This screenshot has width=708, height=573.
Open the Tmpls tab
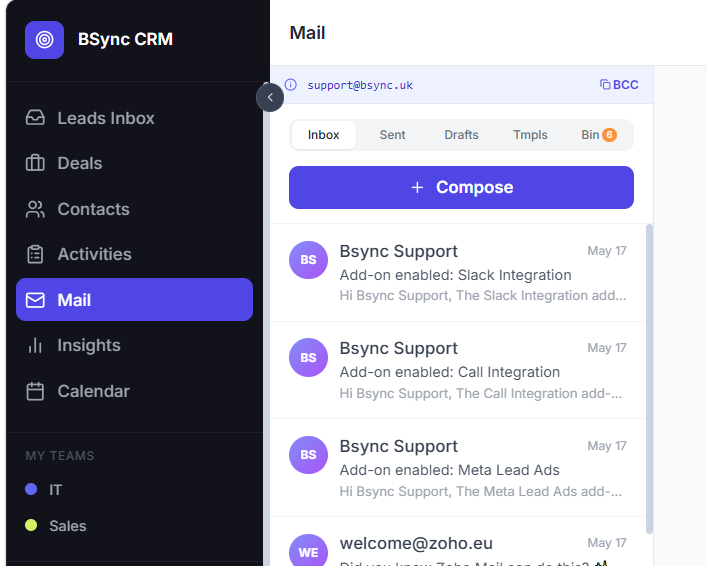pos(530,135)
